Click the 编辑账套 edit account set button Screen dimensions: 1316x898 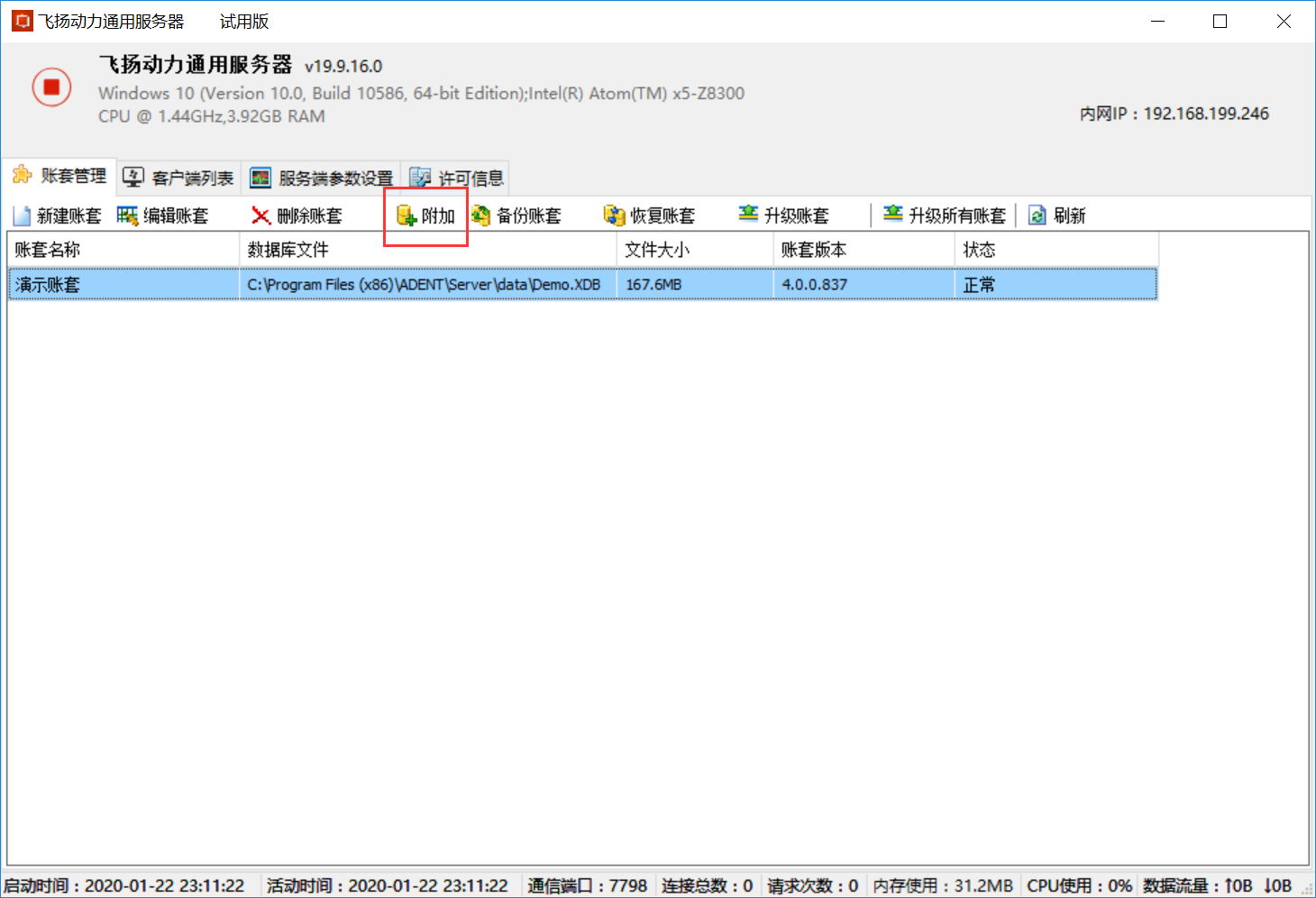(163, 215)
